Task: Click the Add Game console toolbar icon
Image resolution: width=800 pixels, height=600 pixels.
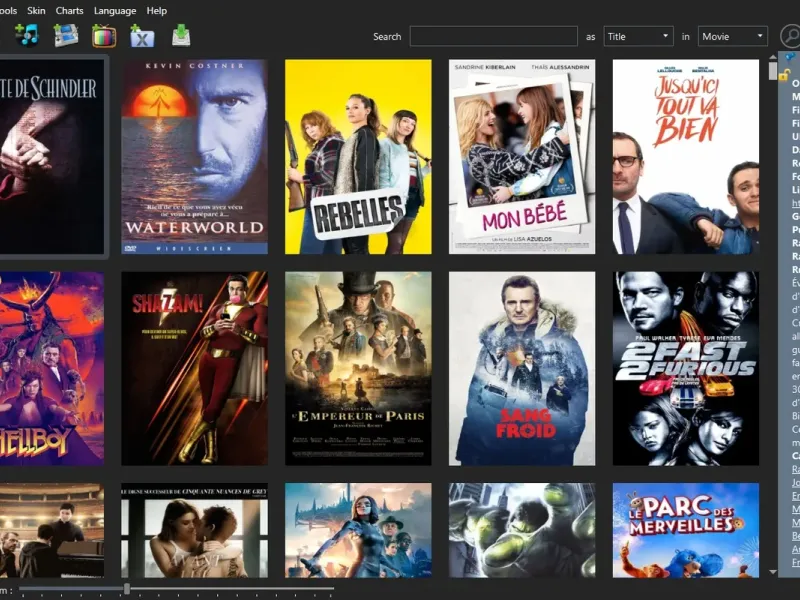Action: pos(66,36)
